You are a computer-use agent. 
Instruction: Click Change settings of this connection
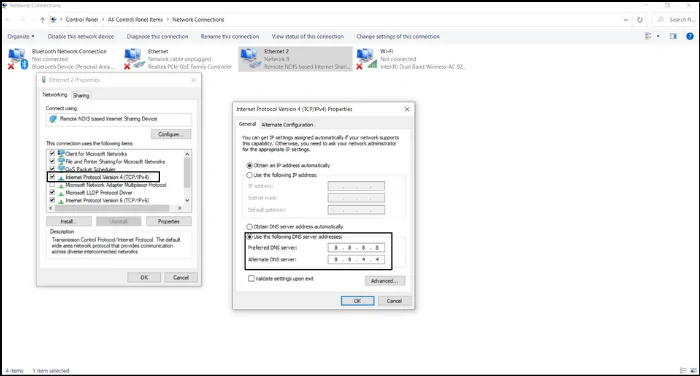[x=398, y=37]
